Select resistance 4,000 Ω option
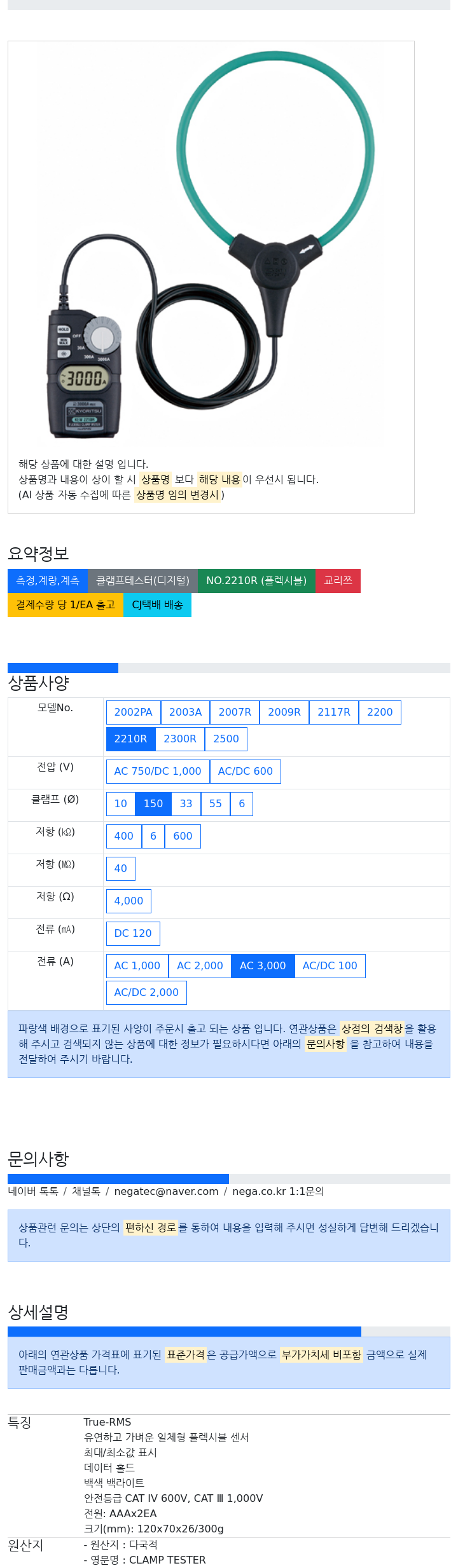Screen dimensions: 458x1568 click(128, 901)
